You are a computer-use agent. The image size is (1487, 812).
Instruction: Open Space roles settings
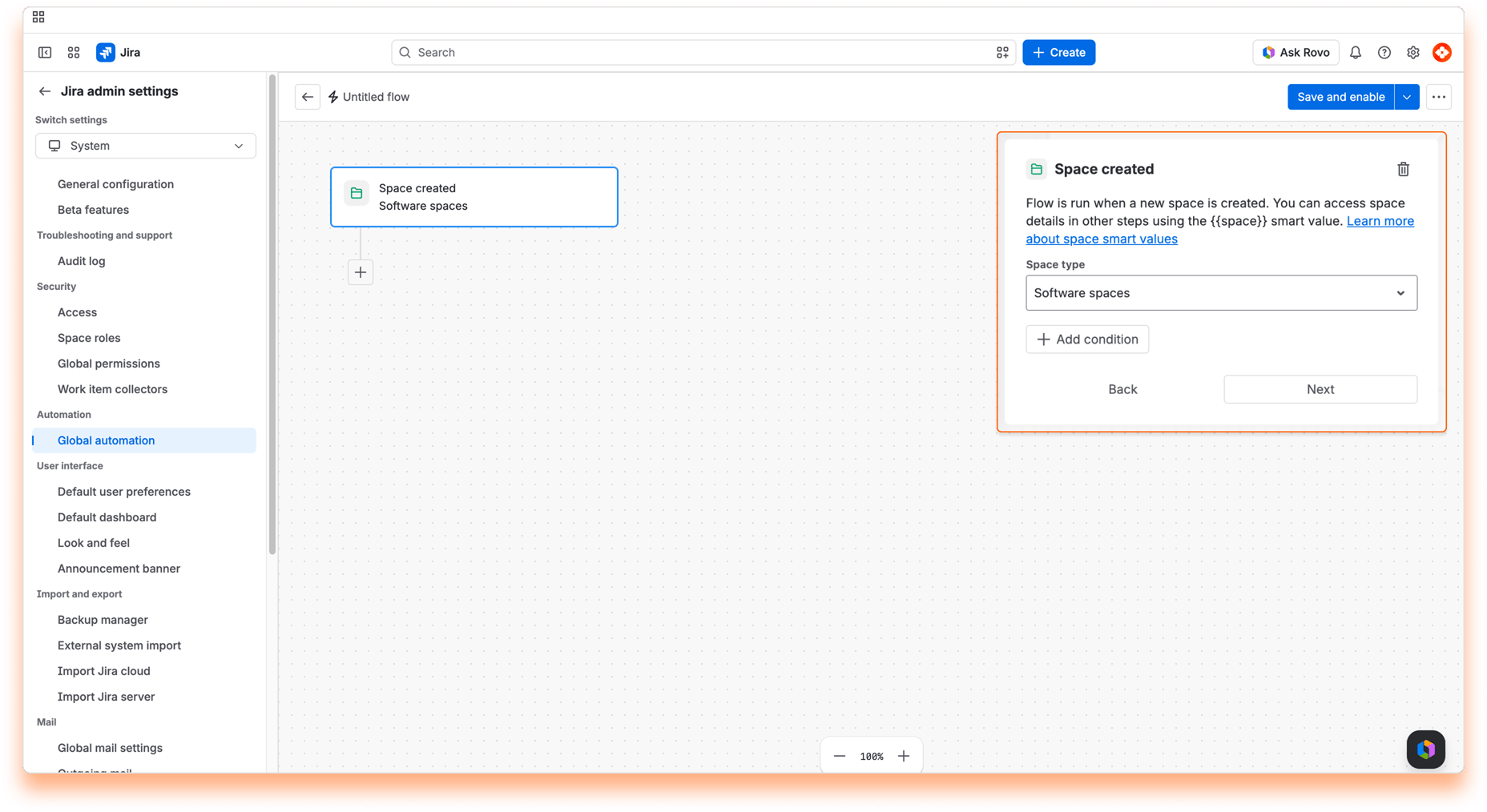[89, 338]
